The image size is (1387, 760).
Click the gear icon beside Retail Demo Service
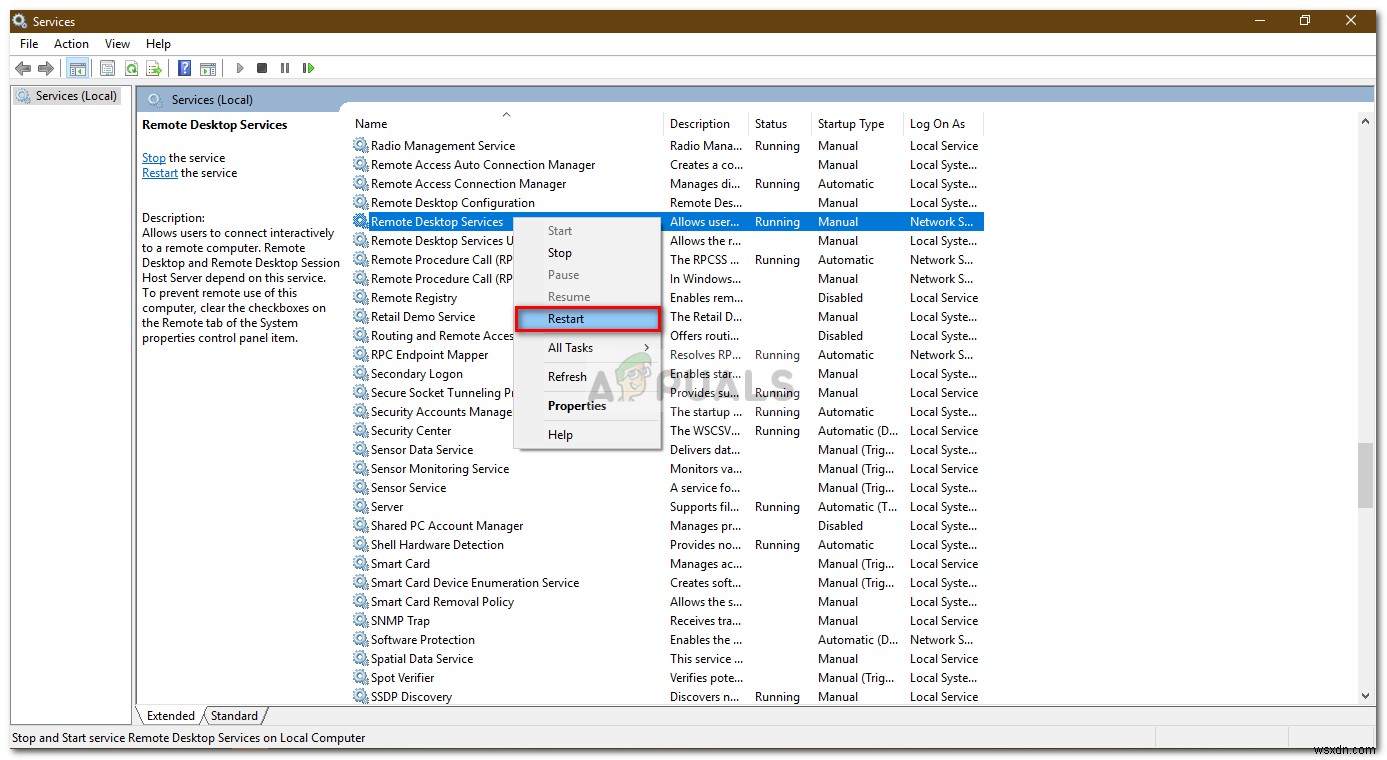361,317
